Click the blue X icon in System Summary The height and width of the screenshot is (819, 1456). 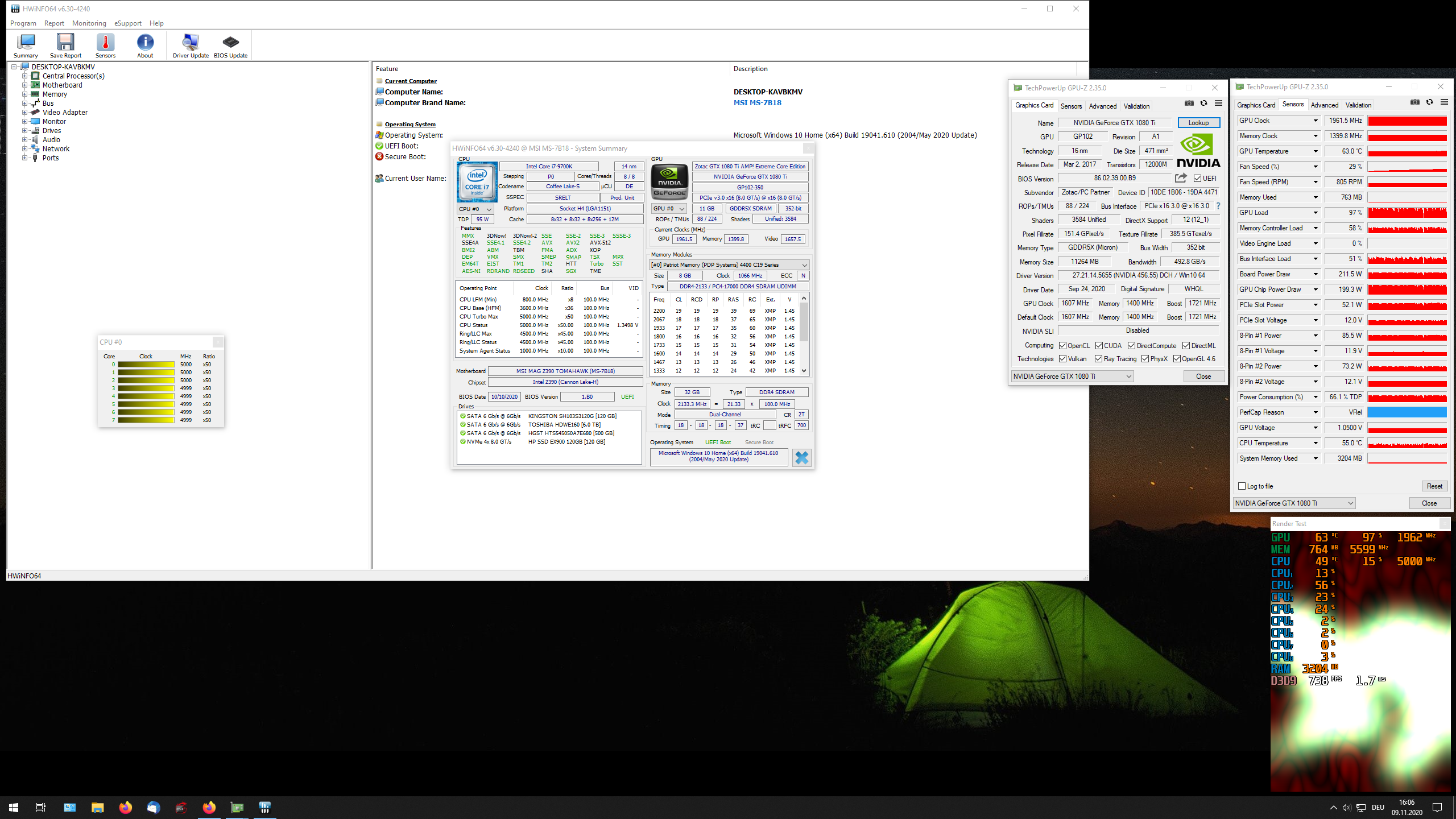(801, 457)
